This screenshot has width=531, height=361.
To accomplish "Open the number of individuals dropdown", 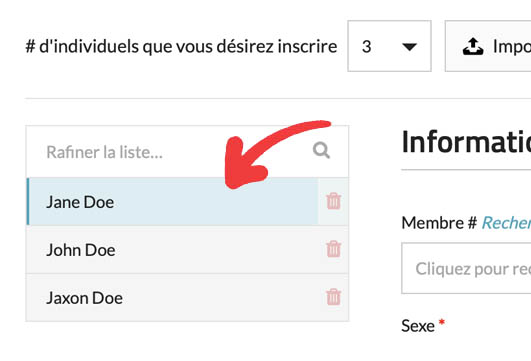I will pyautogui.click(x=389, y=46).
